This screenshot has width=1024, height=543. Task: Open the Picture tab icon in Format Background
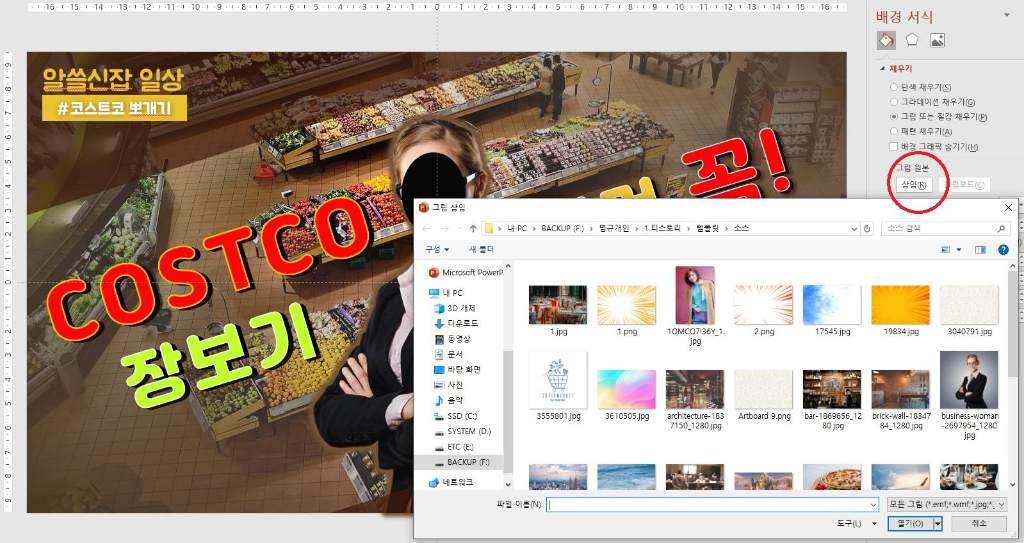tap(937, 41)
